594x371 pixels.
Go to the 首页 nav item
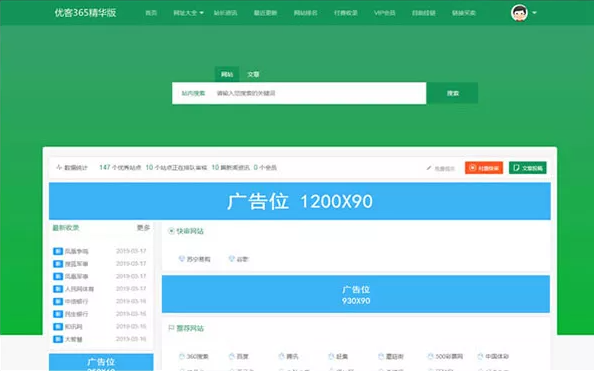point(151,13)
